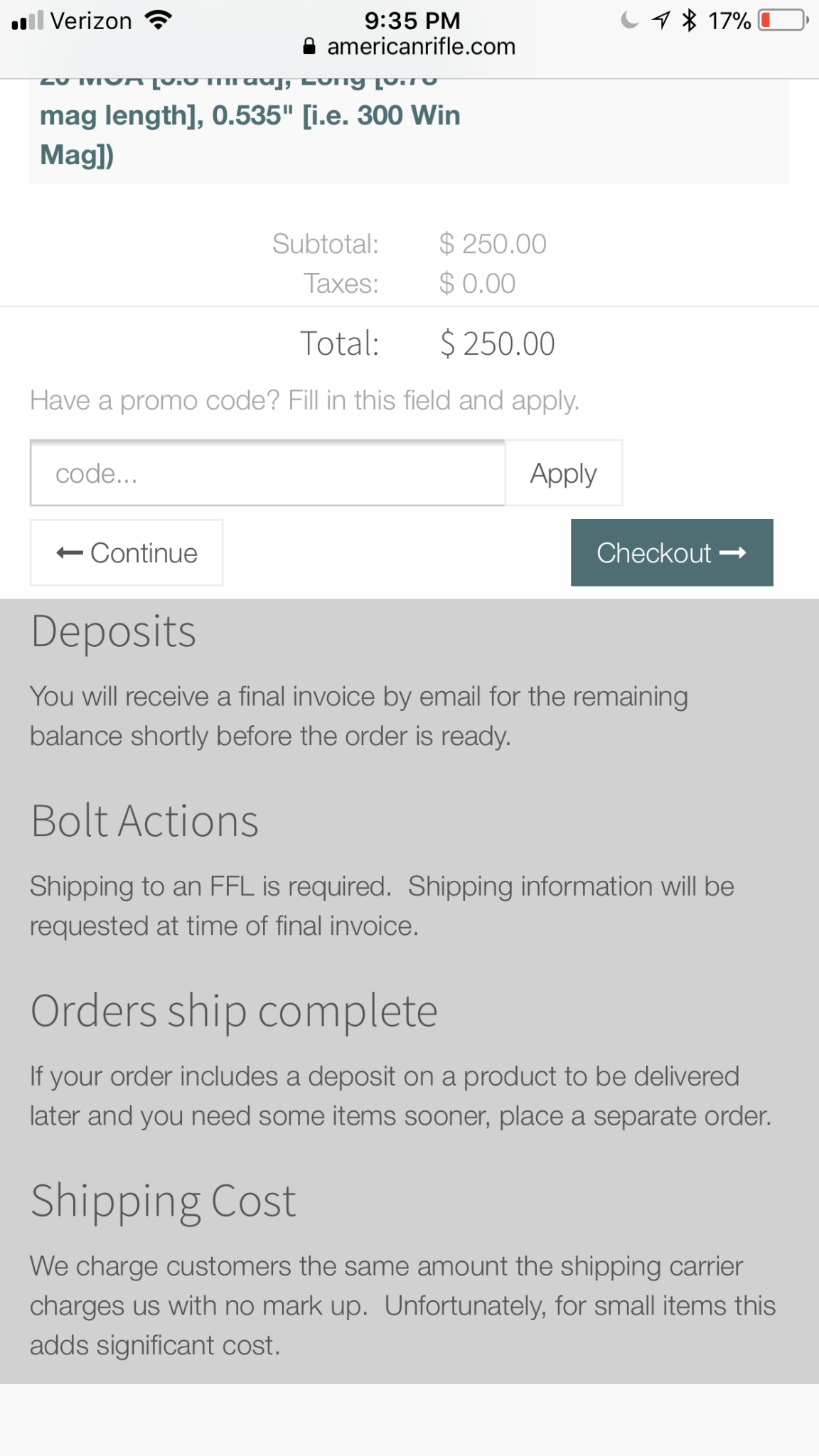Apply the promo code

(563, 473)
